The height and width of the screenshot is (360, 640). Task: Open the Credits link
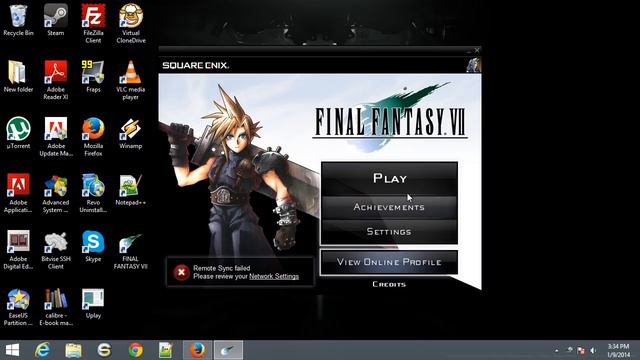389,284
